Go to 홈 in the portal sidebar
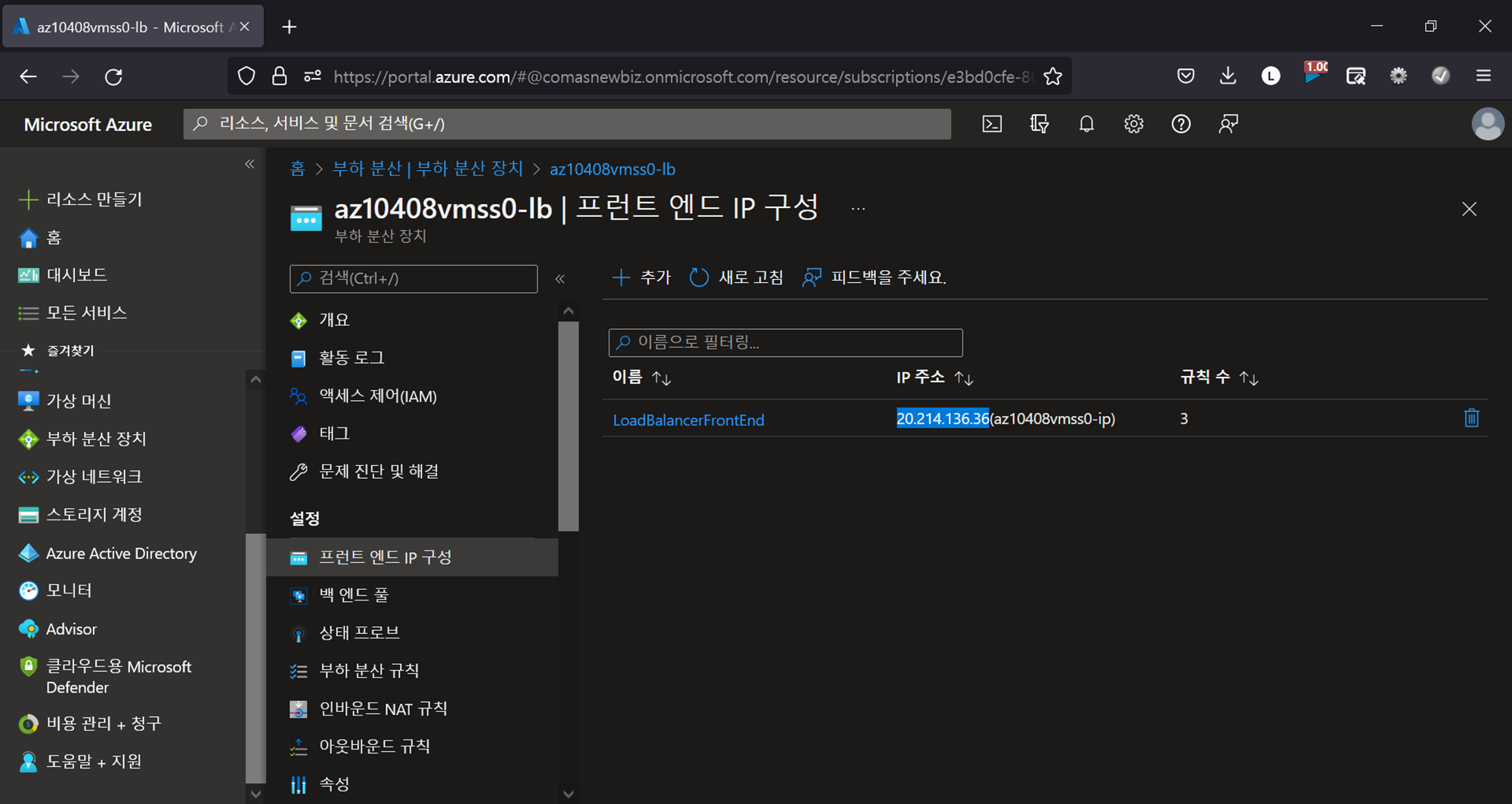The image size is (1512, 804). coord(39,237)
